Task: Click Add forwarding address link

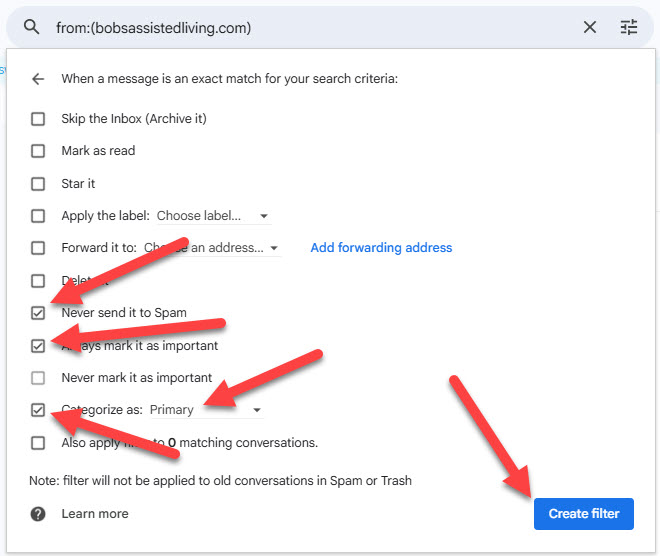Action: pyautogui.click(x=381, y=248)
